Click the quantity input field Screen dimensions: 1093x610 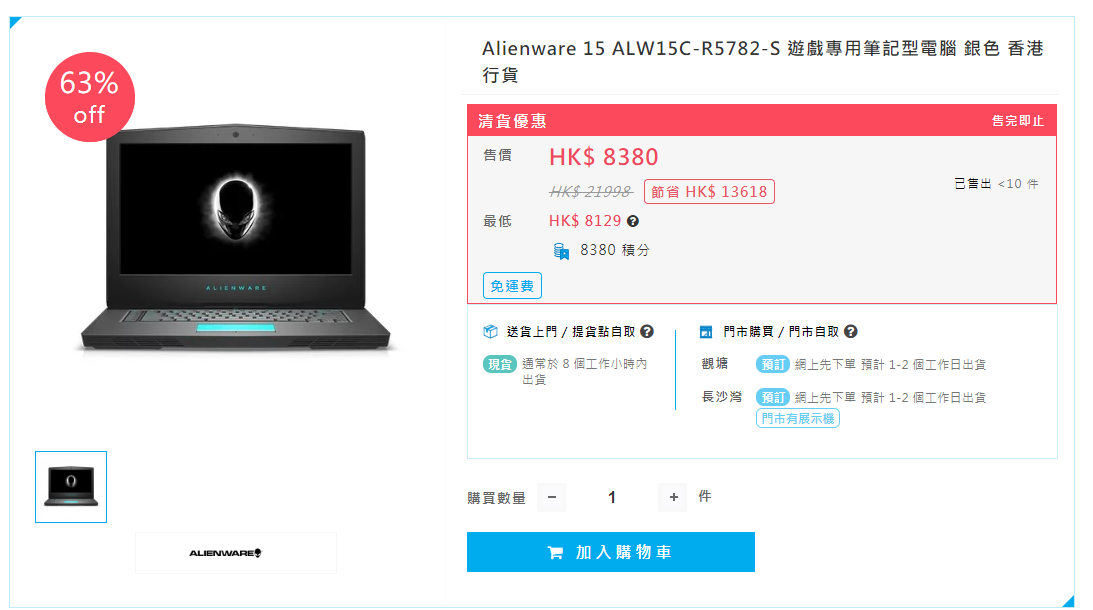pyautogui.click(x=612, y=497)
